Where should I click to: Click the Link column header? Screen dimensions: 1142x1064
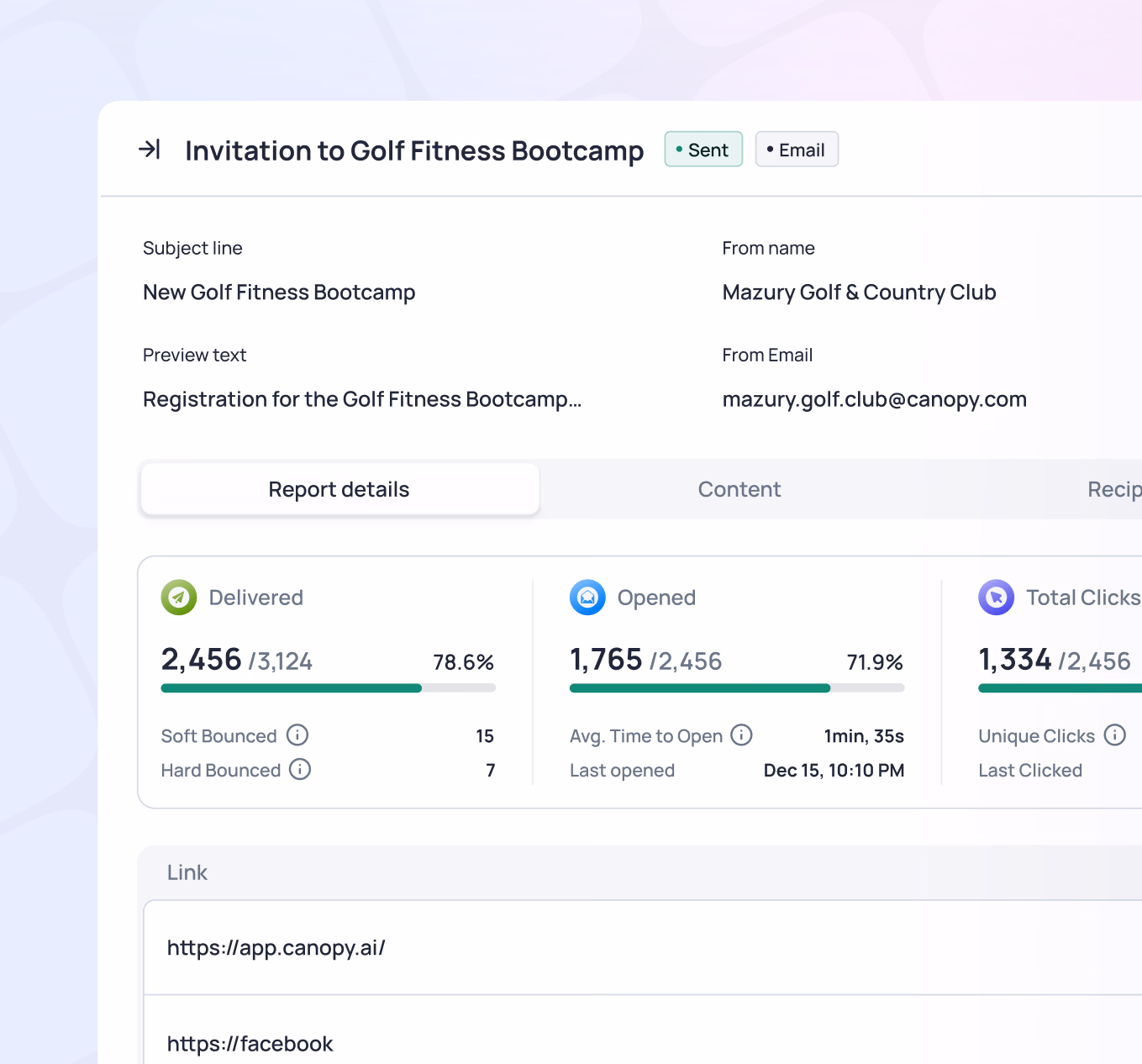(x=187, y=872)
